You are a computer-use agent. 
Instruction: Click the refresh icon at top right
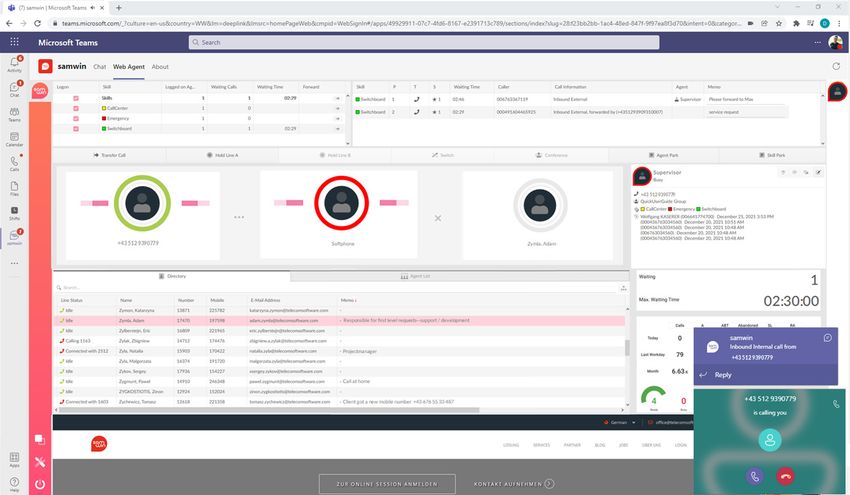835,67
